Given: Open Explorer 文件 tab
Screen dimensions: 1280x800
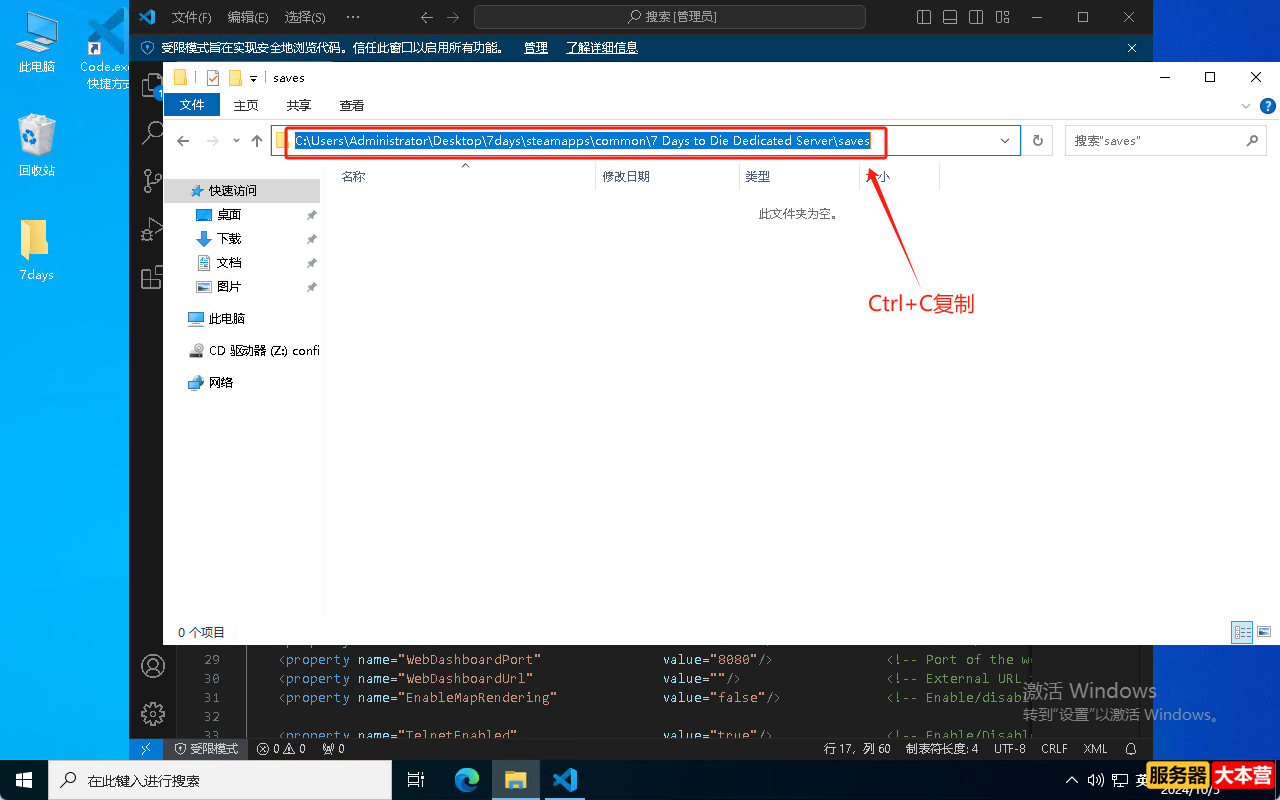Looking at the screenshot, I should pyautogui.click(x=192, y=105).
